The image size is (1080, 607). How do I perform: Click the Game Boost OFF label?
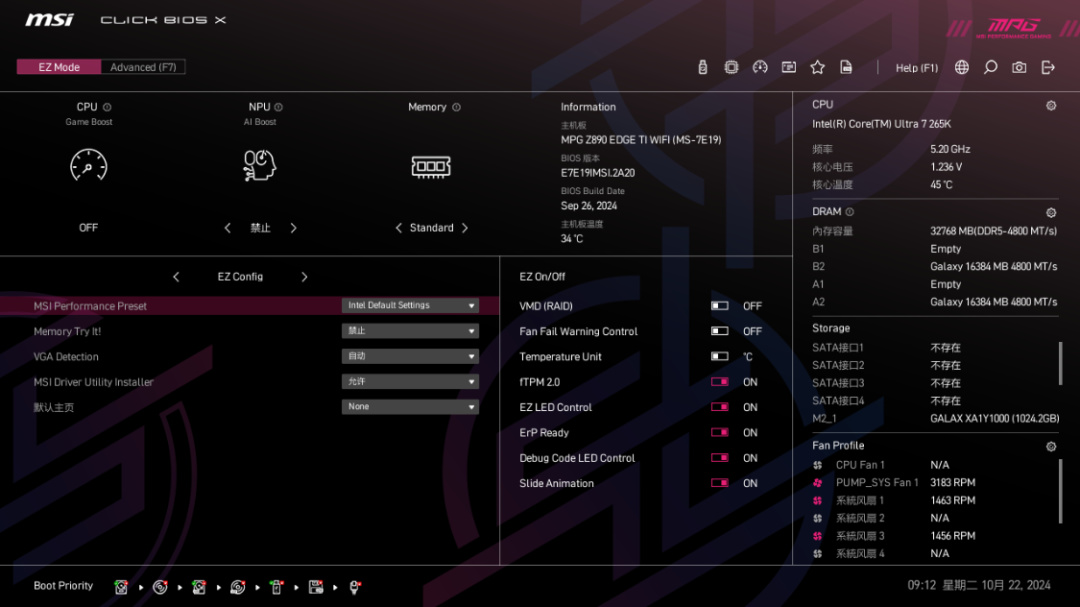coord(88,228)
